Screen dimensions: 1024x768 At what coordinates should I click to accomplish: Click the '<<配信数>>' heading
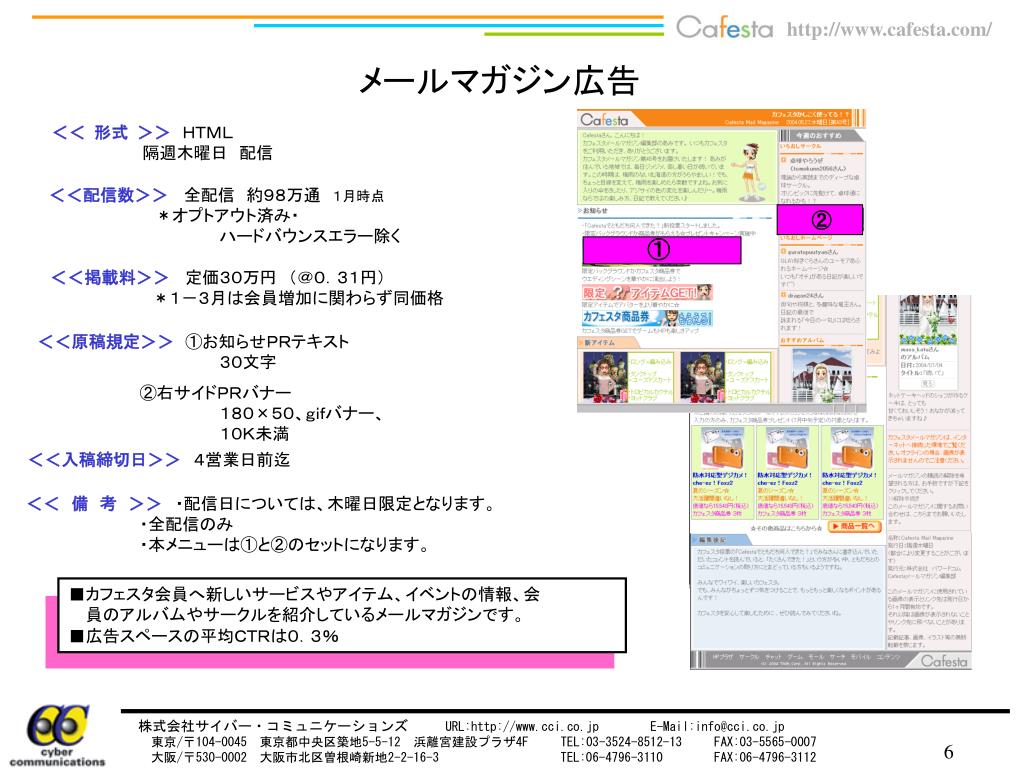(108, 195)
